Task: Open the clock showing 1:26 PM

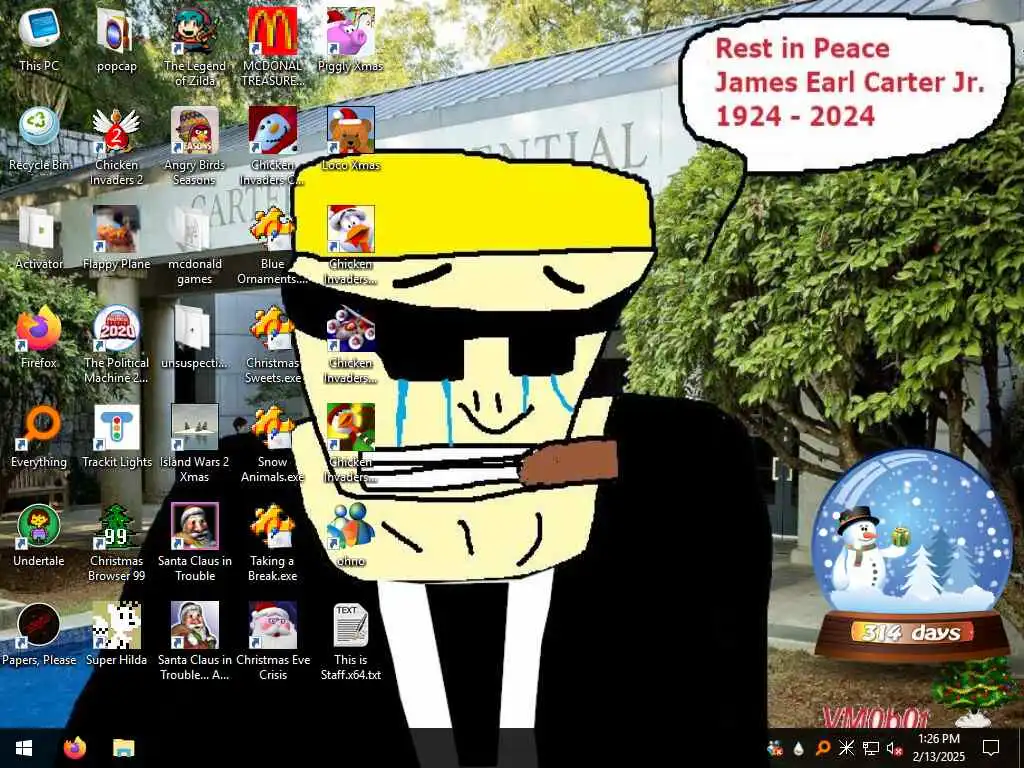Action: point(938,748)
